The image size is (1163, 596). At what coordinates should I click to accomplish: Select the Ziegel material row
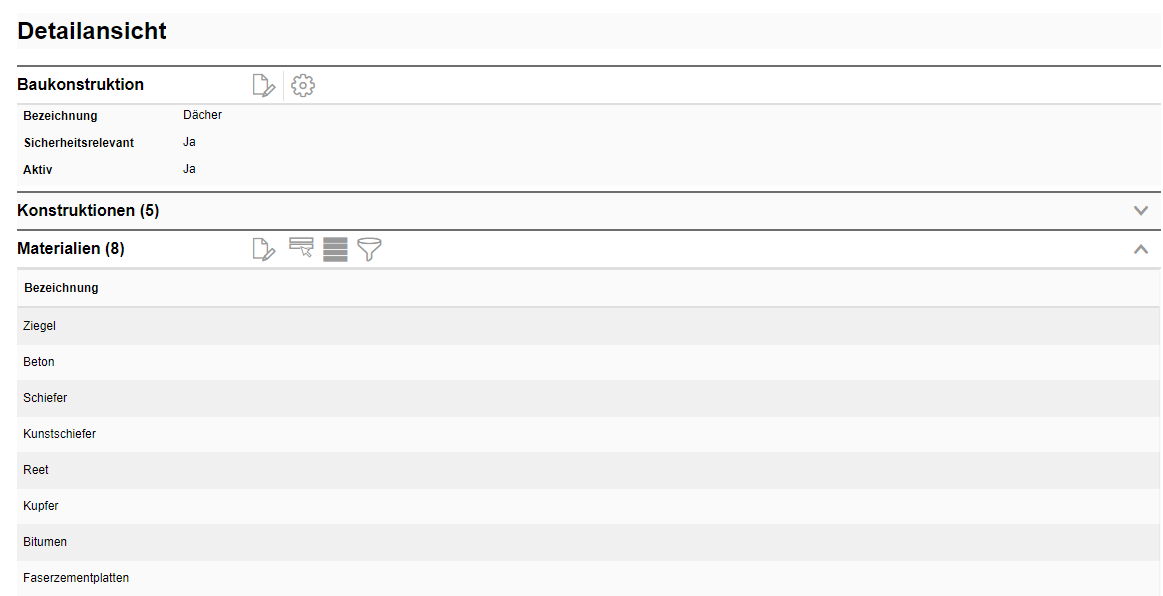click(40, 326)
